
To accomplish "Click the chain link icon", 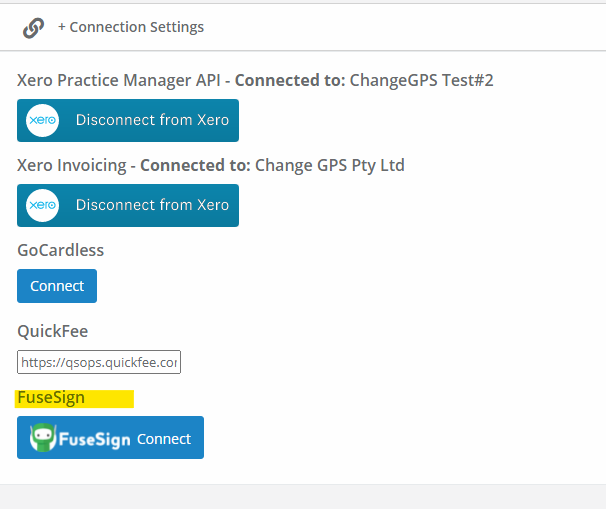I will 34,28.
